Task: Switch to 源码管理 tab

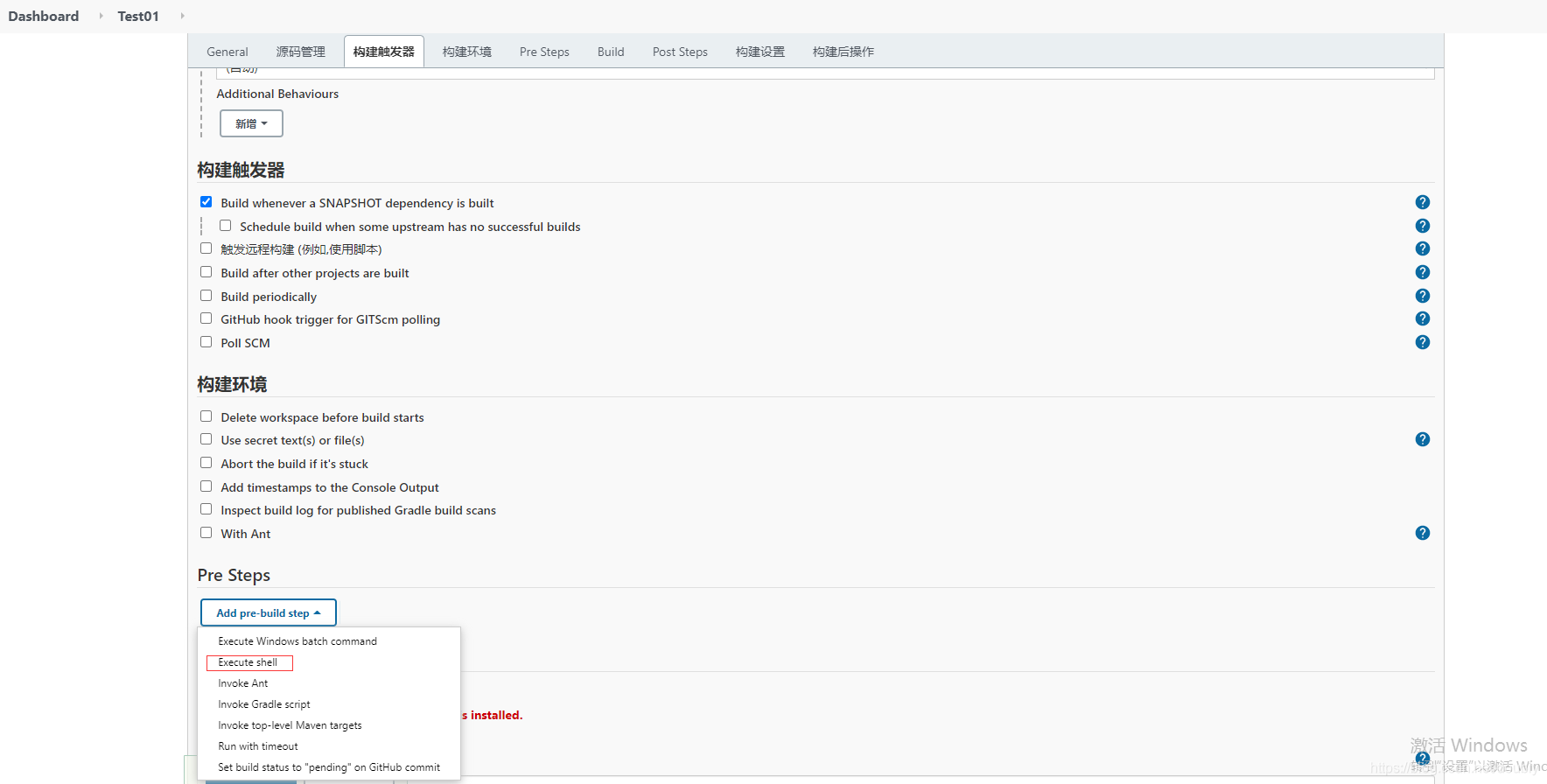Action: click(x=301, y=52)
